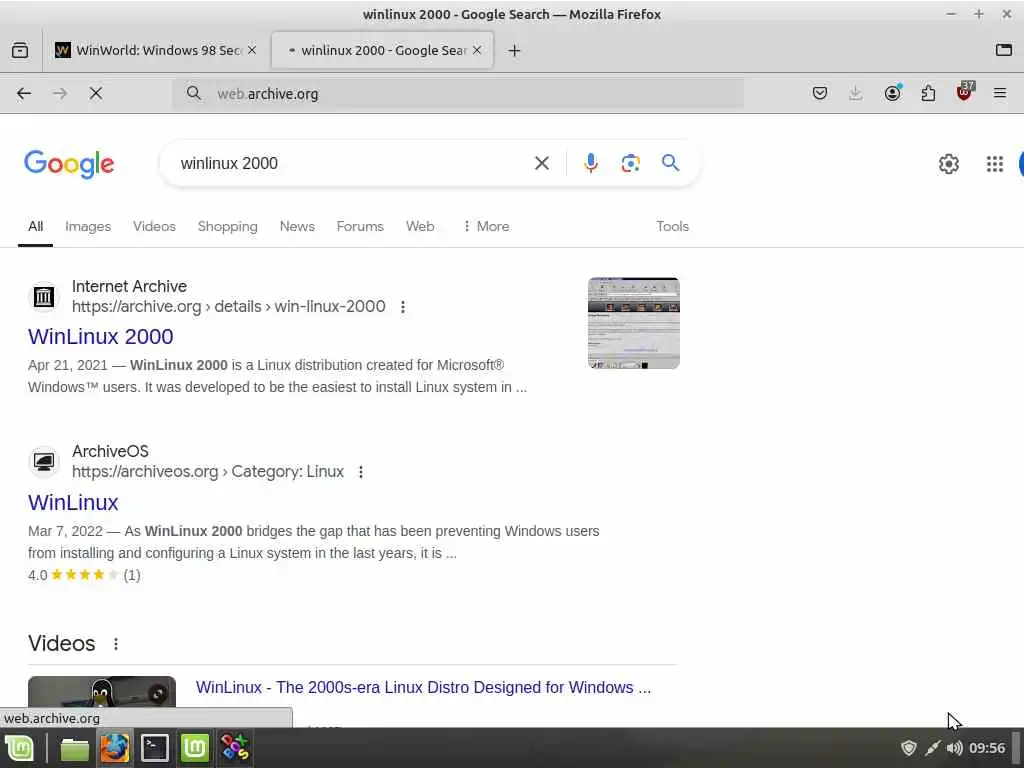Viewport: 1024px width, 768px height.
Task: Submit the Google search
Action: (670, 163)
